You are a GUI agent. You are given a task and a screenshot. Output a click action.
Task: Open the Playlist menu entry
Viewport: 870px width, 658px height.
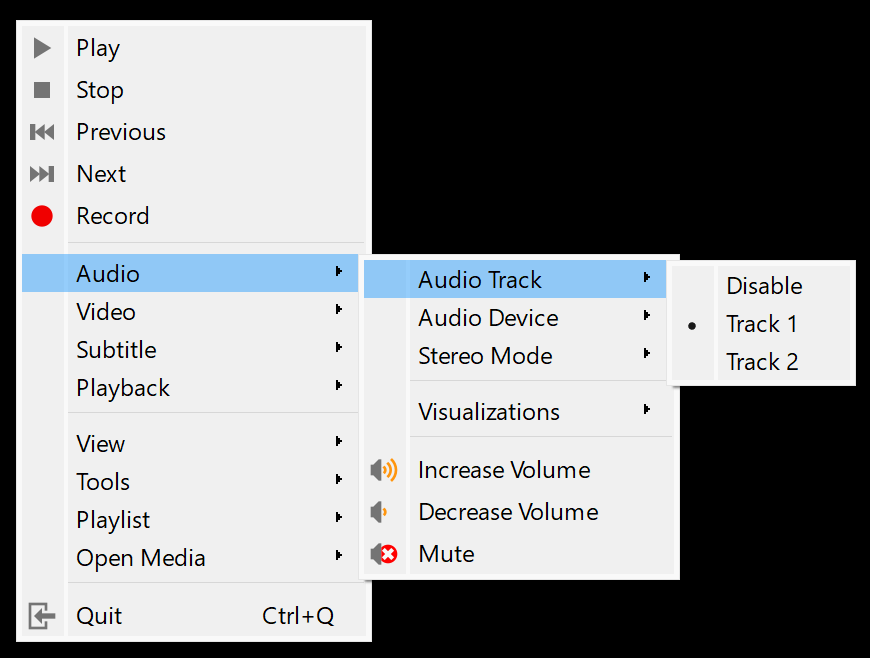click(113, 520)
